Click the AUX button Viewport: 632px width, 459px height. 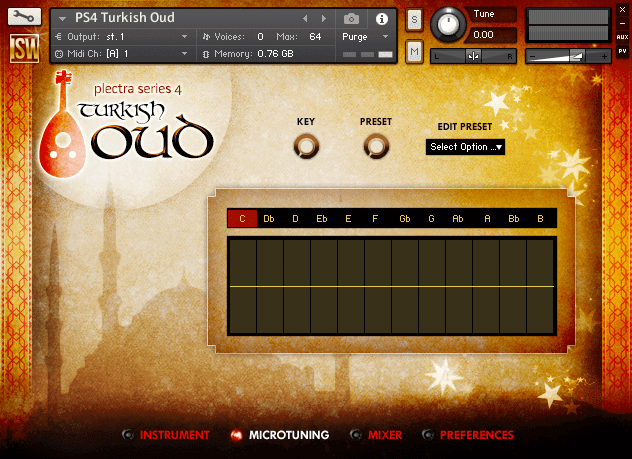pos(622,37)
